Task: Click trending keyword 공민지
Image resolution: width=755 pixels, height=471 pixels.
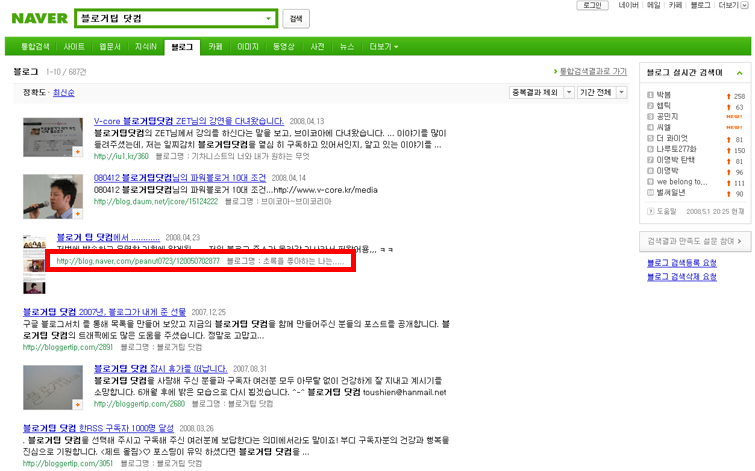Action: point(667,117)
